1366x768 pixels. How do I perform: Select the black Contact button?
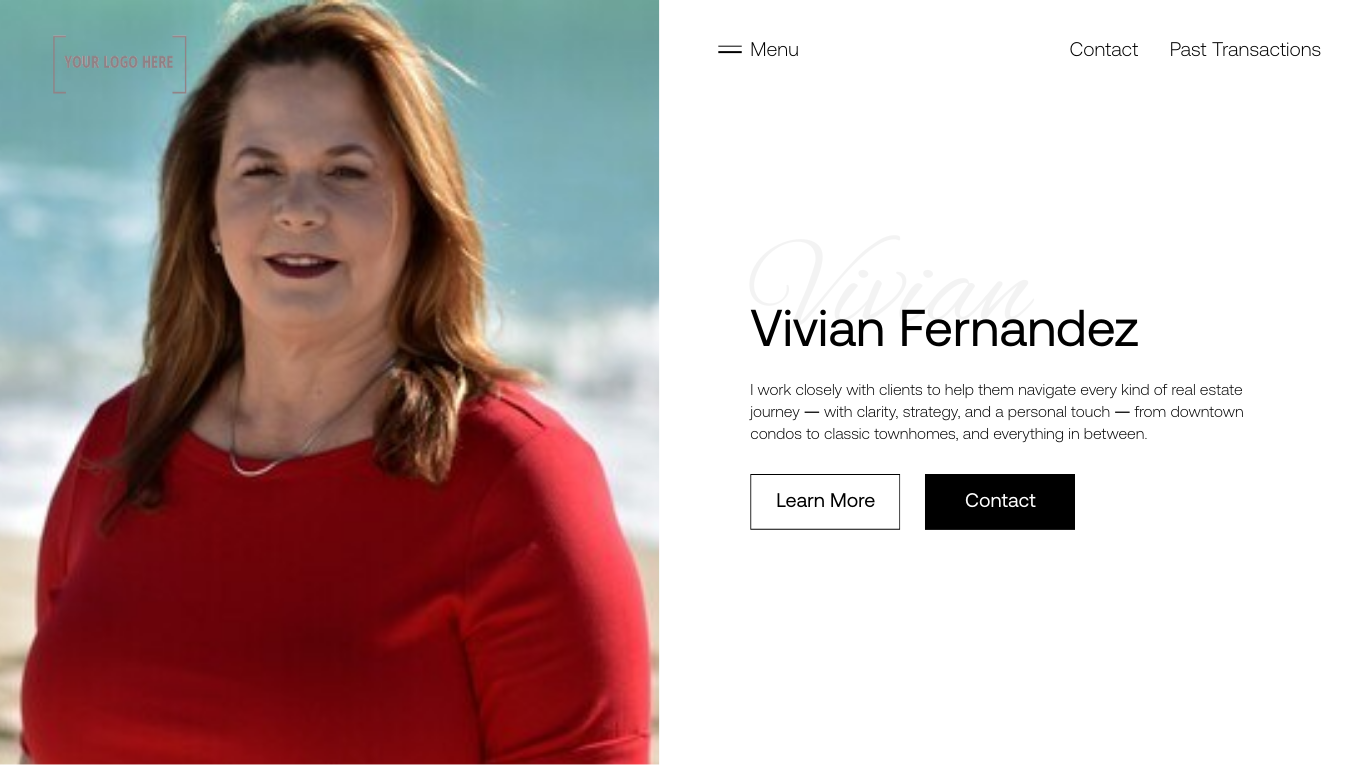pyautogui.click(x=1000, y=501)
